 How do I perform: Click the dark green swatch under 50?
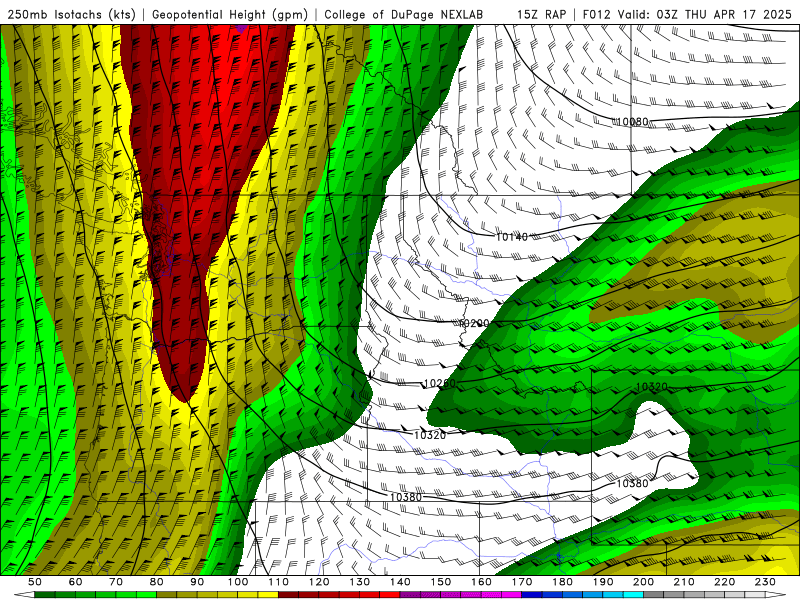coord(45,595)
